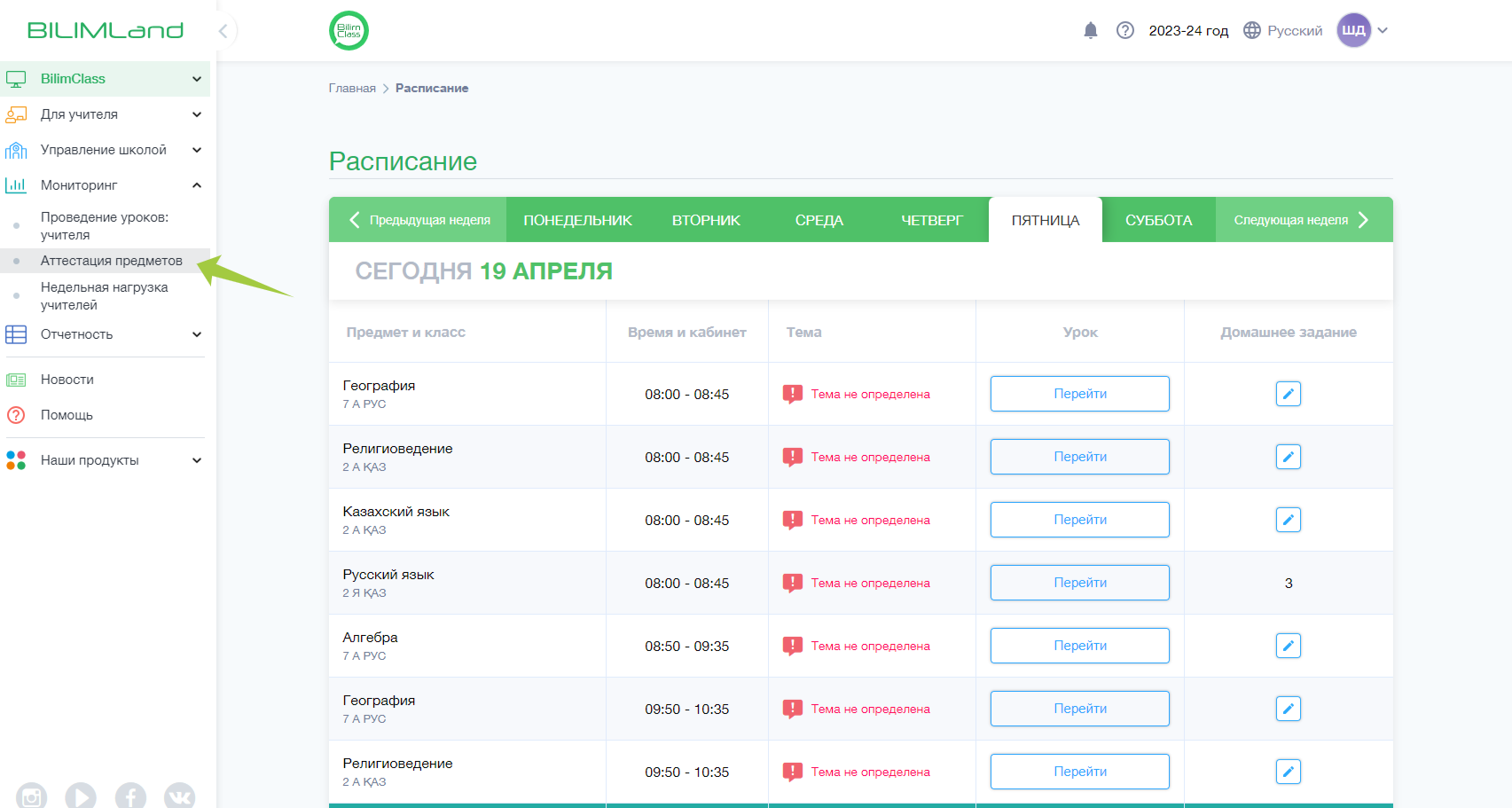Image resolution: width=1512 pixels, height=808 pixels.
Task: Click the Управление школой building icon
Action: pyautogui.click(x=16, y=150)
